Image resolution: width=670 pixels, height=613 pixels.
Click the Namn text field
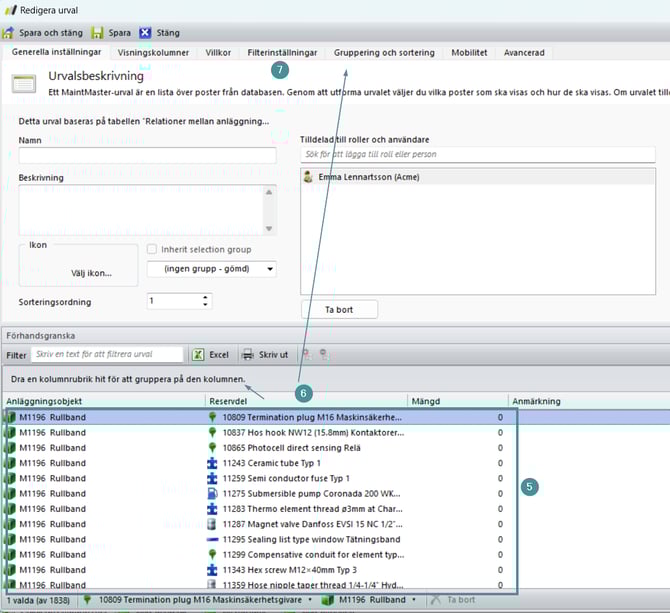click(x=147, y=155)
